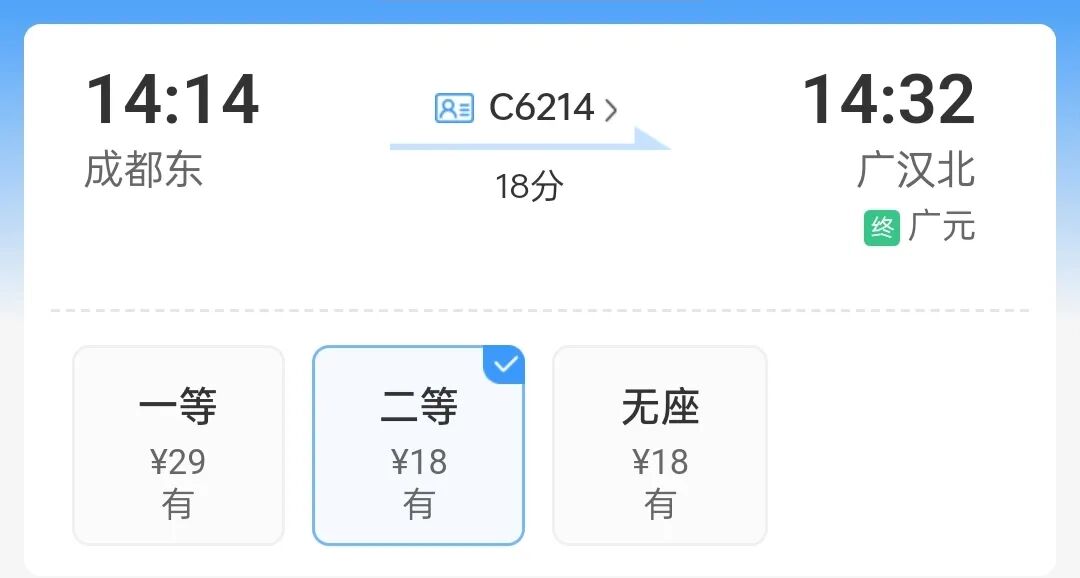This screenshot has height=578, width=1080.
Task: Click the ID card icon beside C6214
Action: click(x=454, y=108)
